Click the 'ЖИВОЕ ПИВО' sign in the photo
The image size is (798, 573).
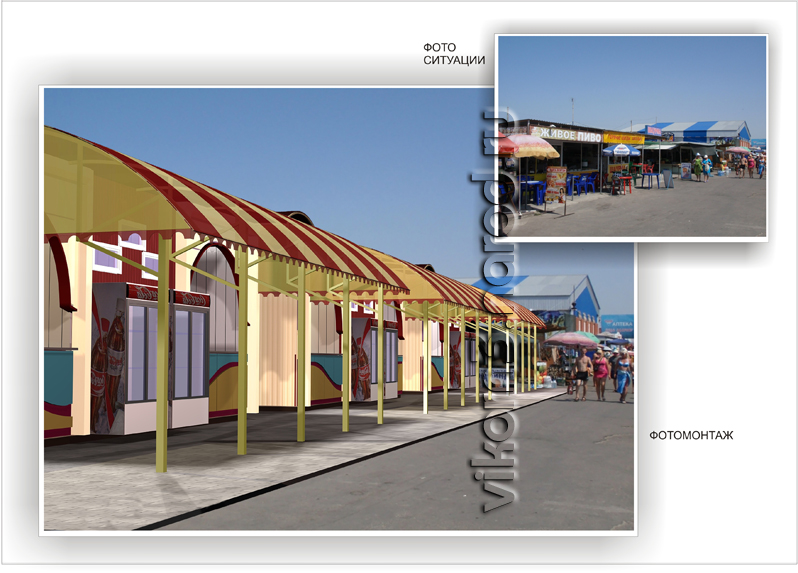tap(566, 133)
